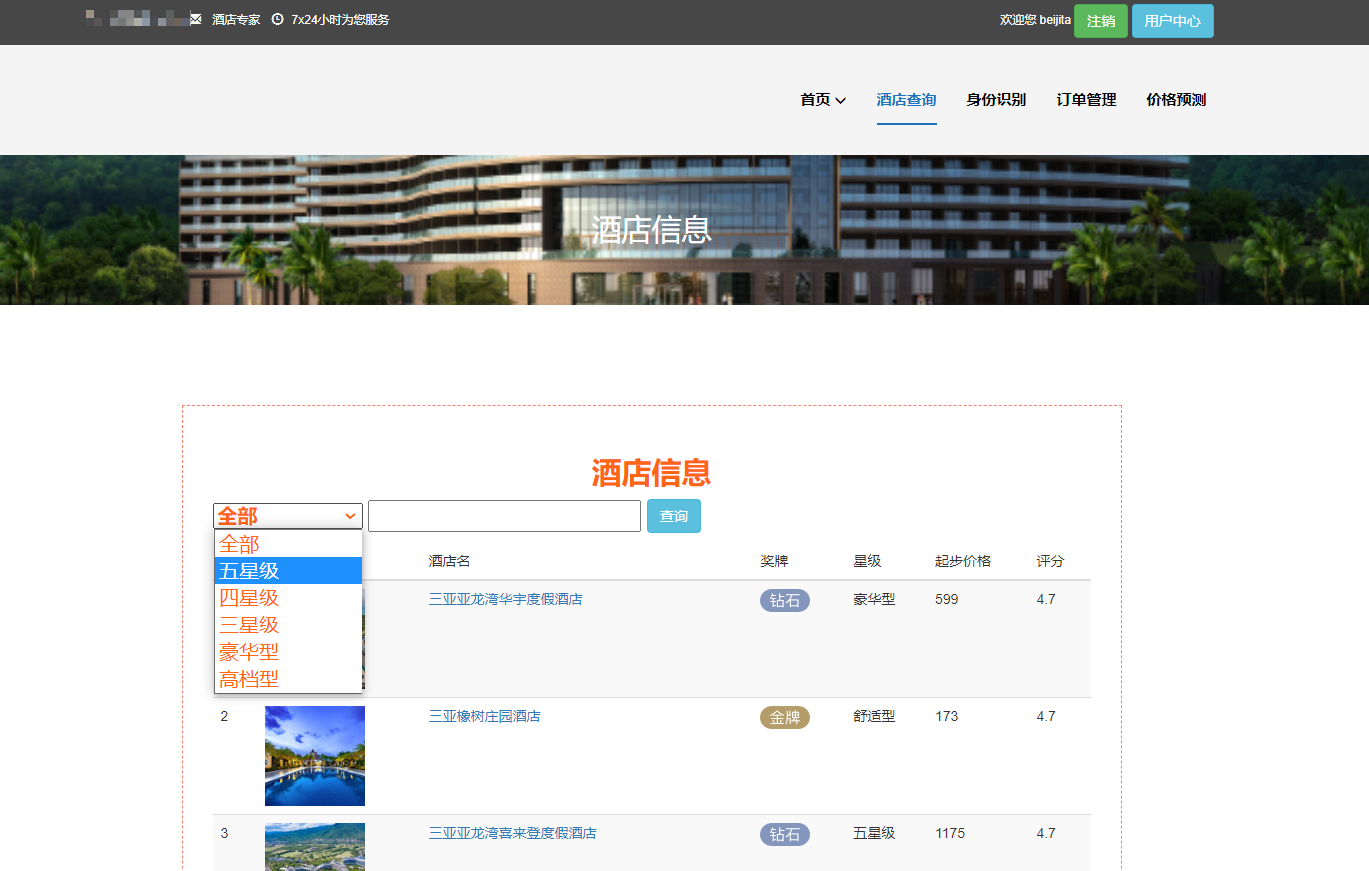Viewport: 1369px width, 871px height.
Task: Focus the hotel search text field
Action: (x=504, y=516)
